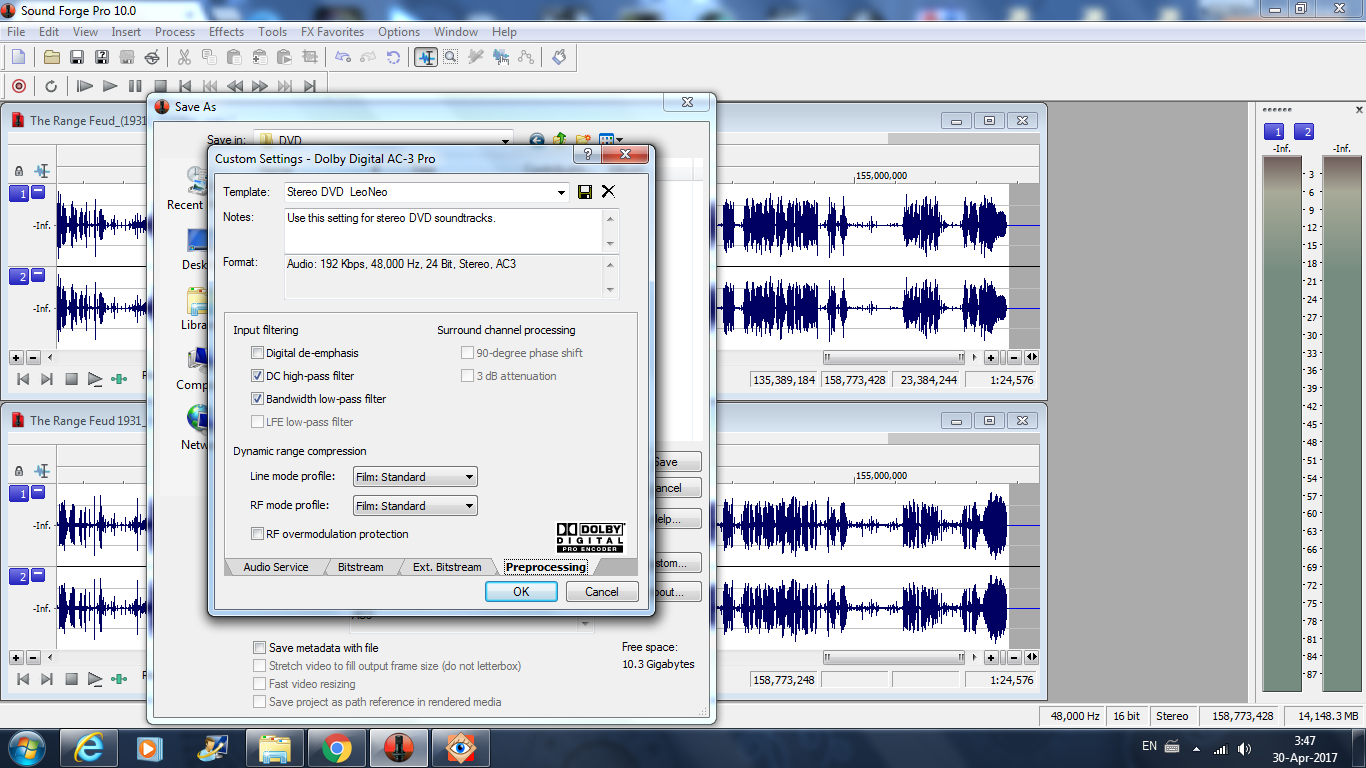Toggle Loop Playback in transport bar
The width and height of the screenshot is (1366, 768).
click(x=51, y=86)
